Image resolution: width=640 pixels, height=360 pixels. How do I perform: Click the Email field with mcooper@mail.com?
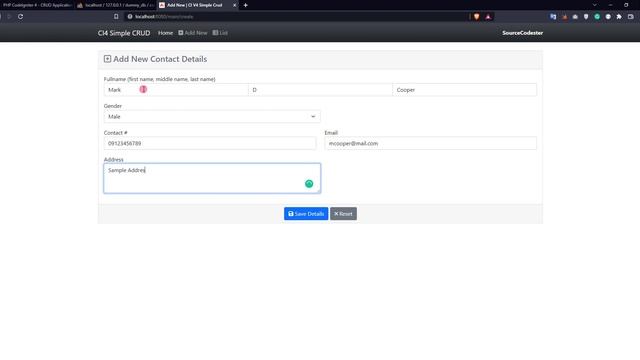click(x=431, y=143)
